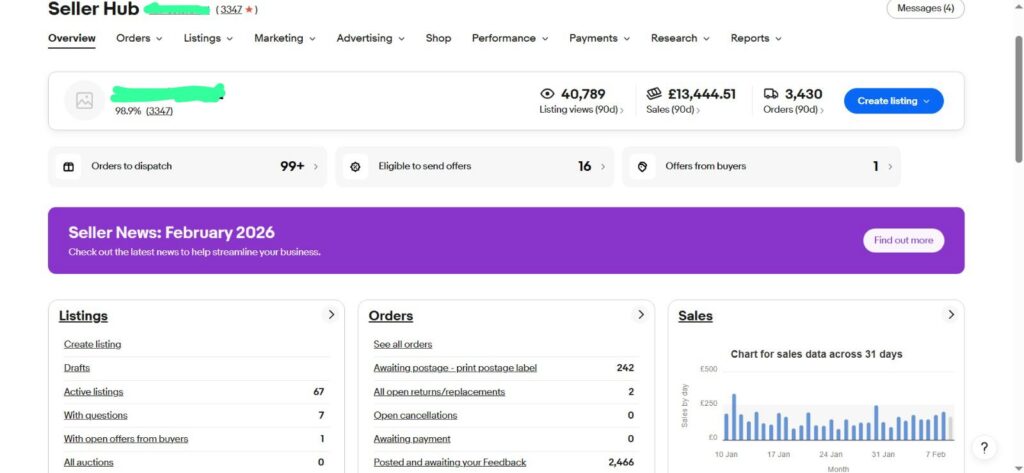
Task: Click the box icon for Orders to dispatch
Action: point(69,167)
